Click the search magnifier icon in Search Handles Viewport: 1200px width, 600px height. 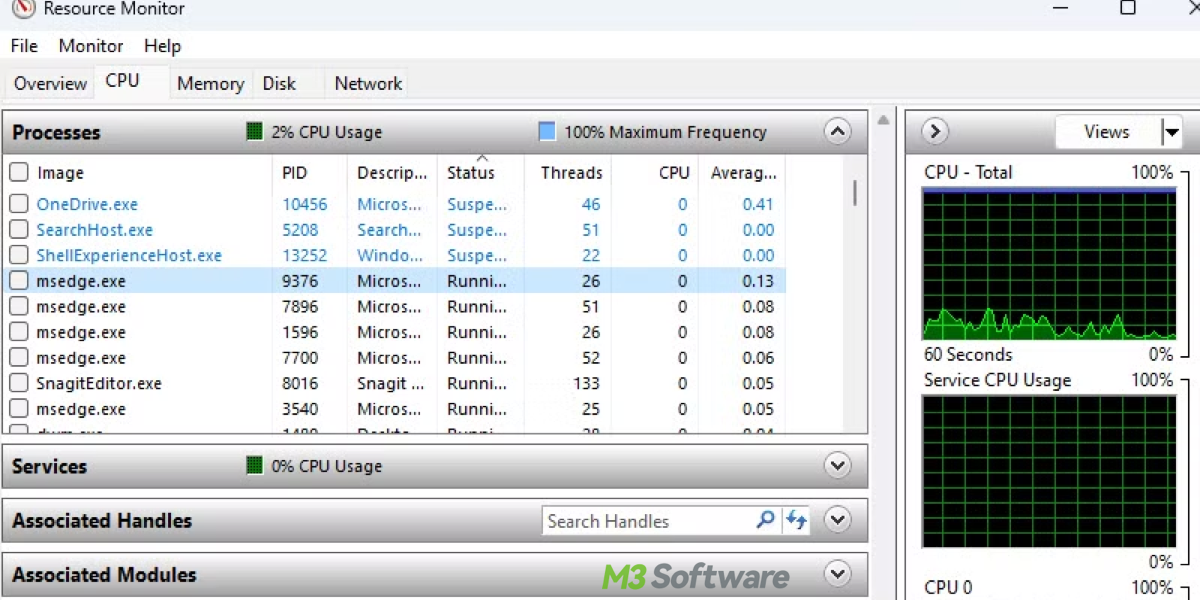click(x=765, y=520)
